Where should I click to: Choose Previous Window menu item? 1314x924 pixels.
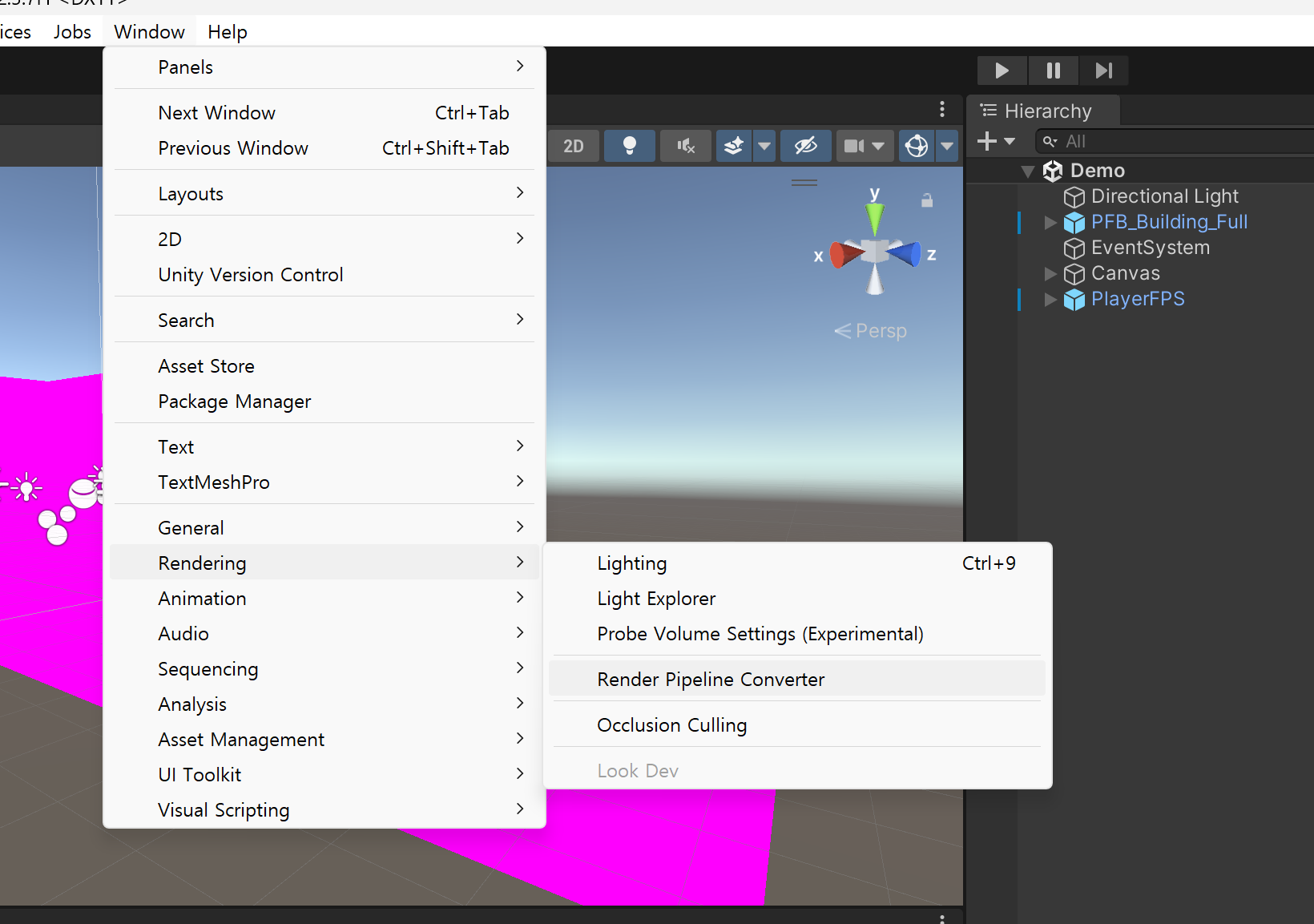324,148
